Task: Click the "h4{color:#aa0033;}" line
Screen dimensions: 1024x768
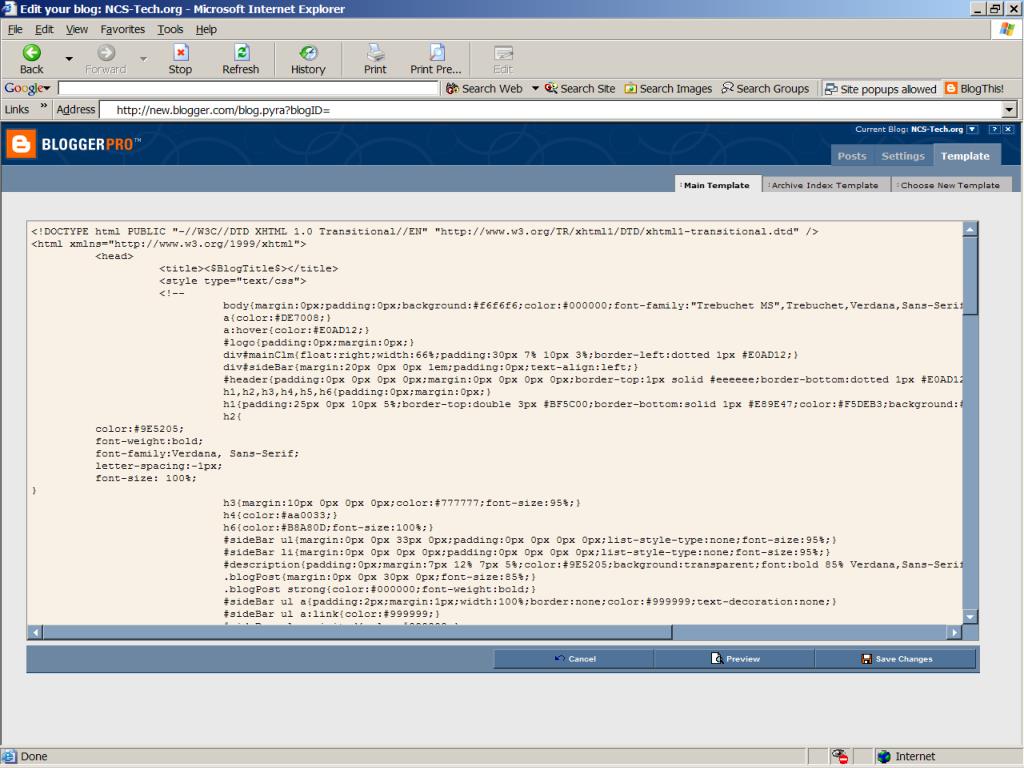Action: tap(280, 515)
